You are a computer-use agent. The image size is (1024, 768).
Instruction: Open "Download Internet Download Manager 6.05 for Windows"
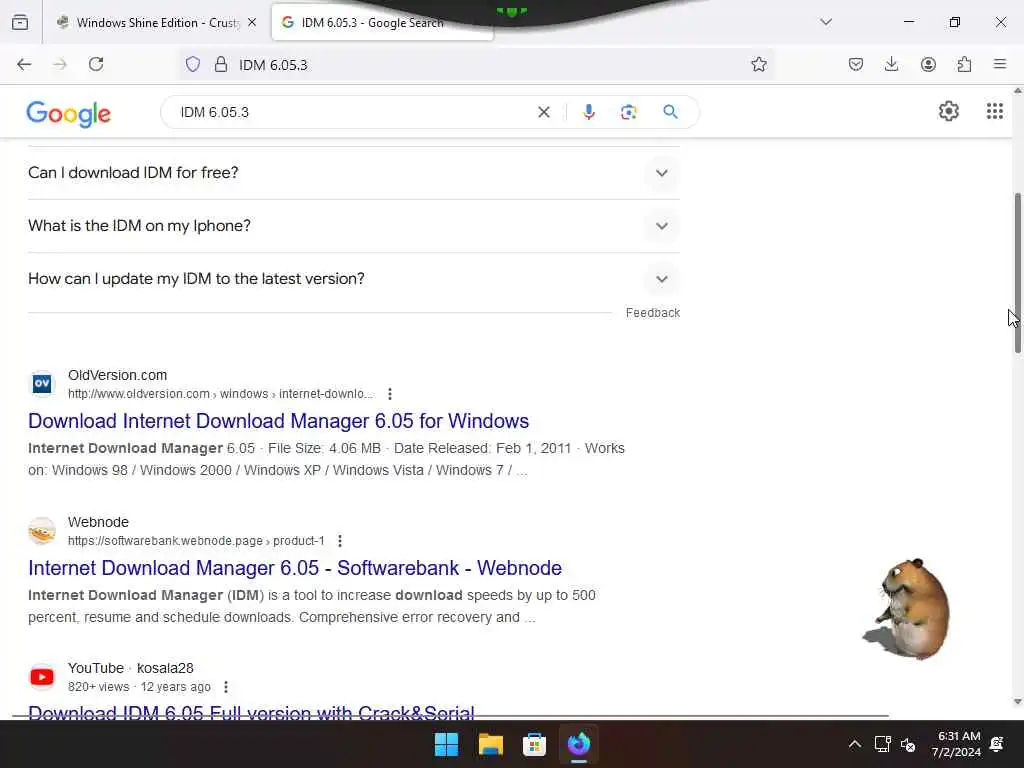[278, 421]
